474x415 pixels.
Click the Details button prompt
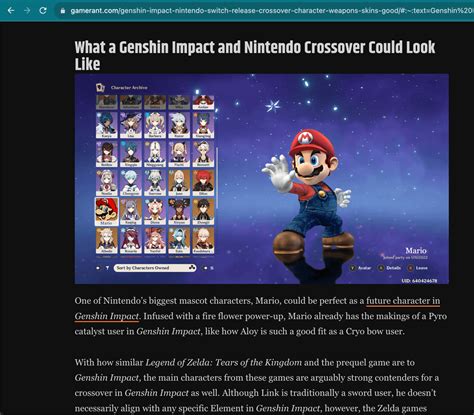(389, 268)
